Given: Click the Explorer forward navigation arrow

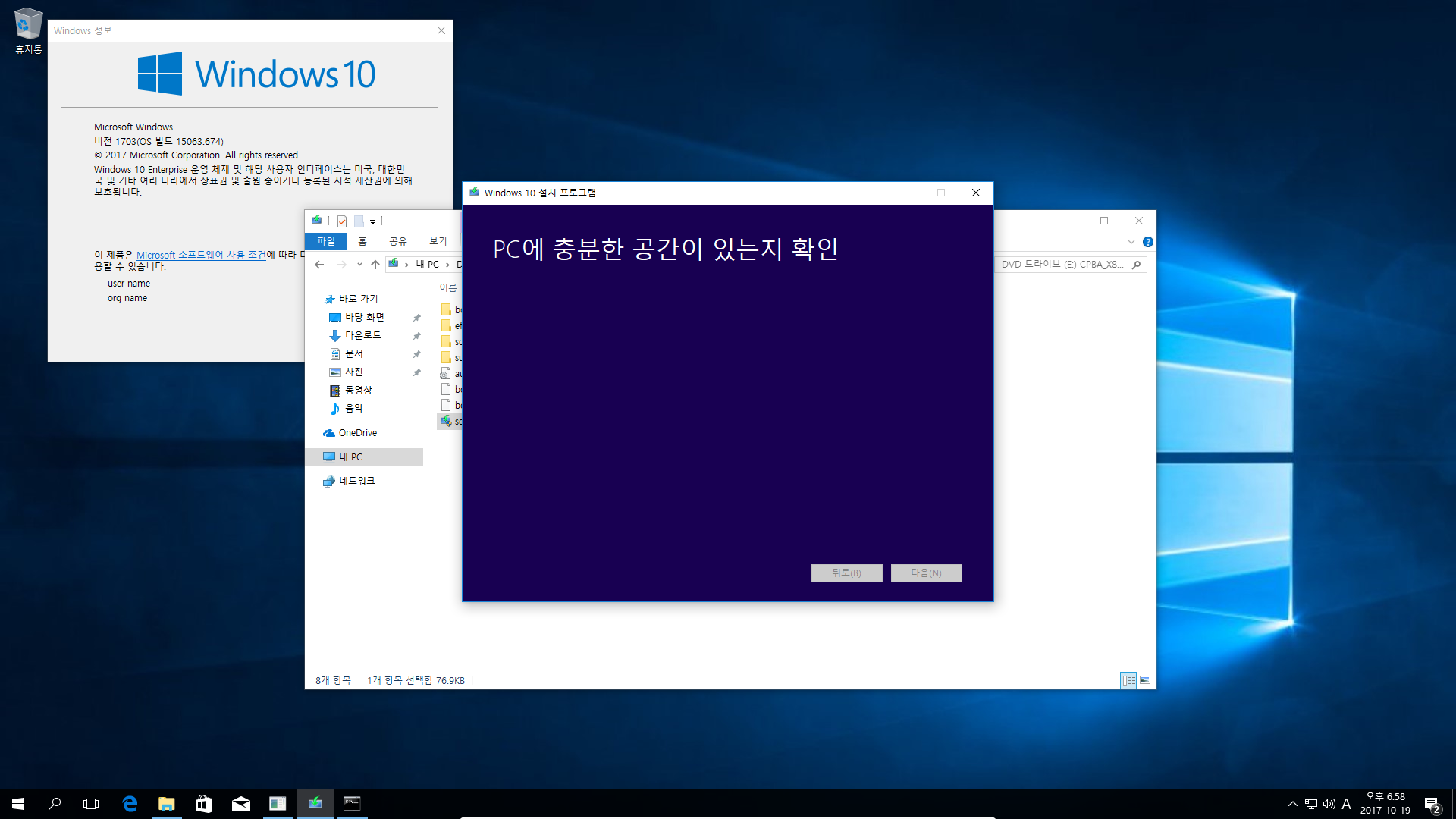Looking at the screenshot, I should point(342,265).
